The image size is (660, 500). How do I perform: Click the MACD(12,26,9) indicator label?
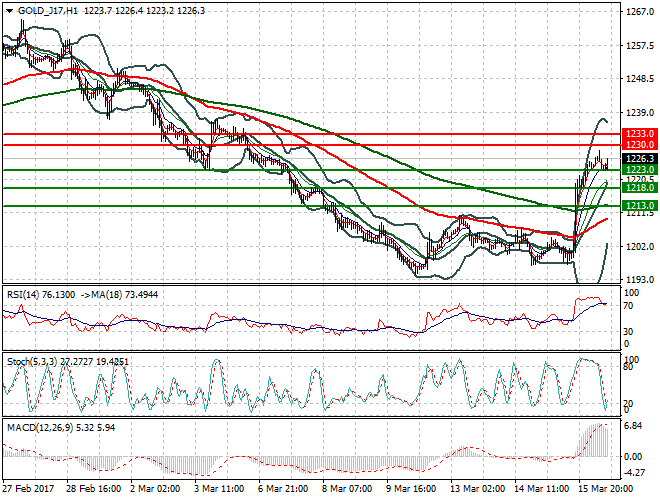(40, 428)
